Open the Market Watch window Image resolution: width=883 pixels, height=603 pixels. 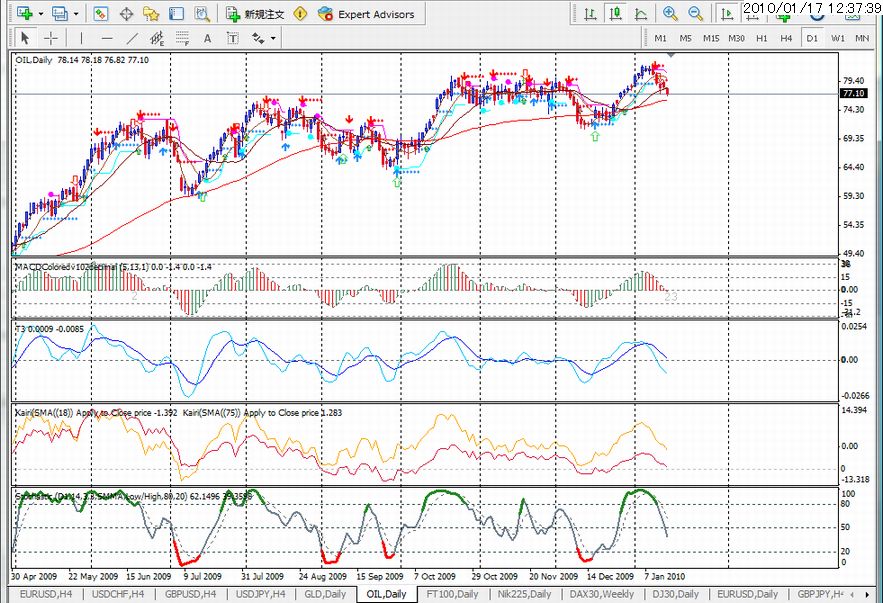[101, 14]
